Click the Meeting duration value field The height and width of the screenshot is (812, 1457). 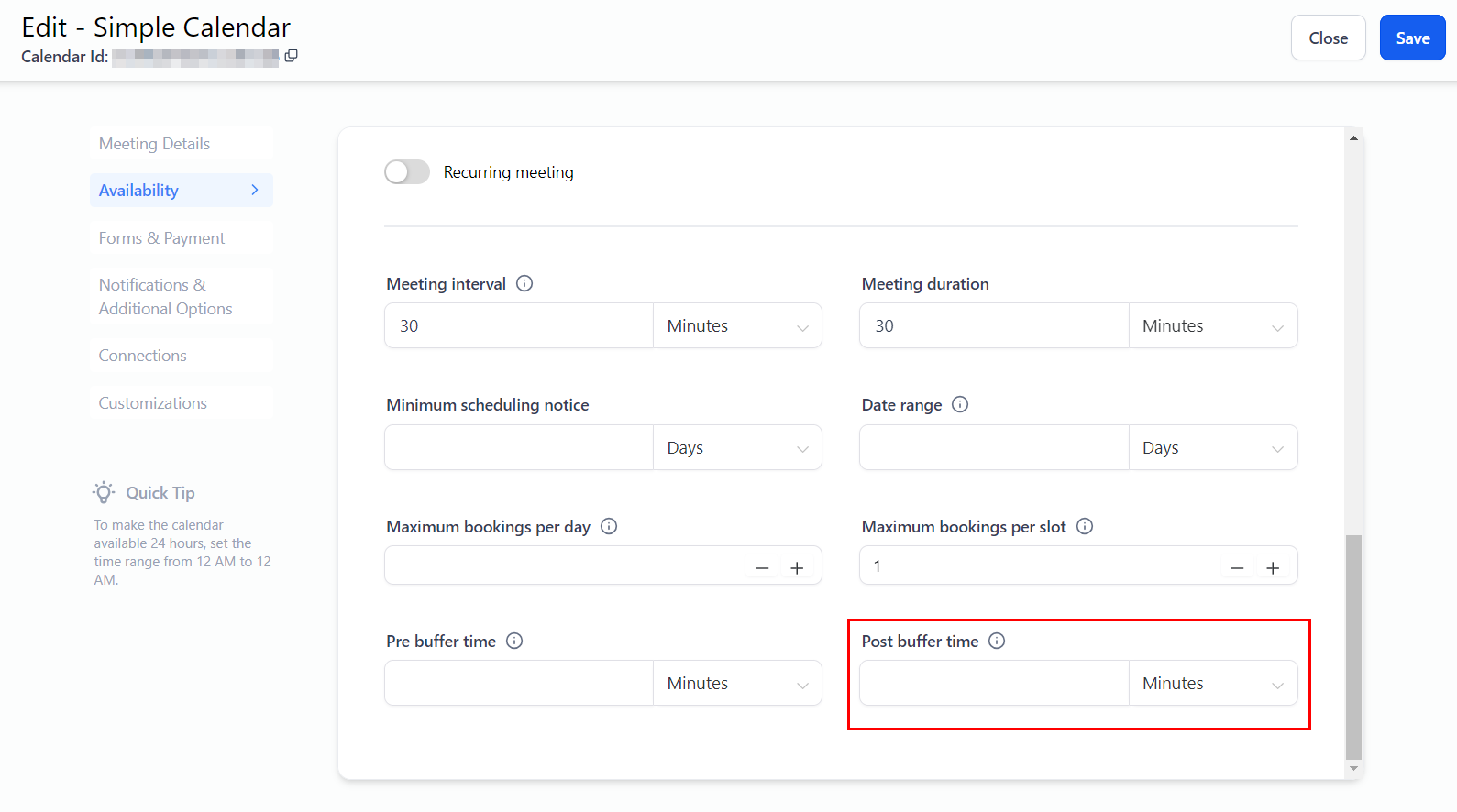tap(994, 325)
